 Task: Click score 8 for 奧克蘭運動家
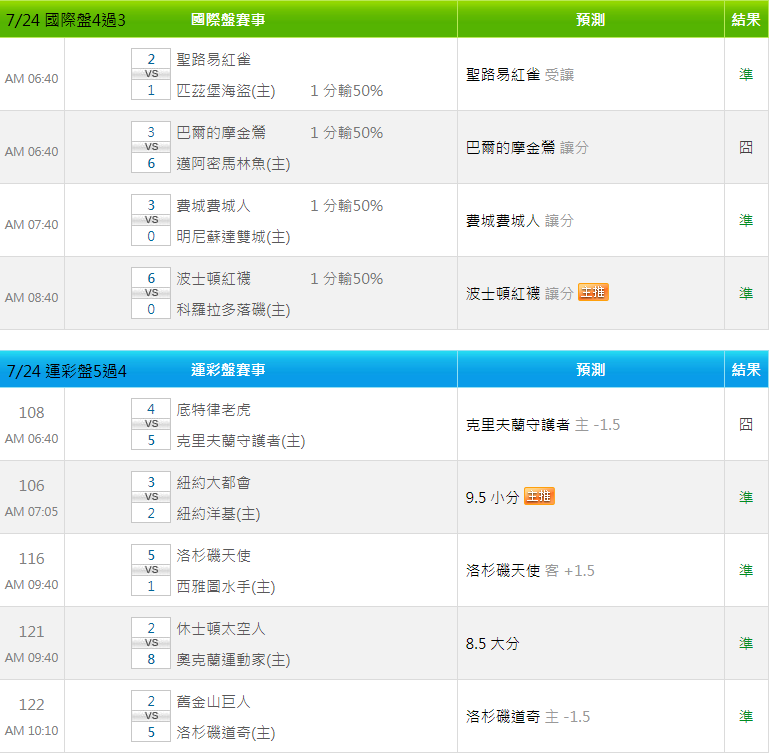(151, 659)
